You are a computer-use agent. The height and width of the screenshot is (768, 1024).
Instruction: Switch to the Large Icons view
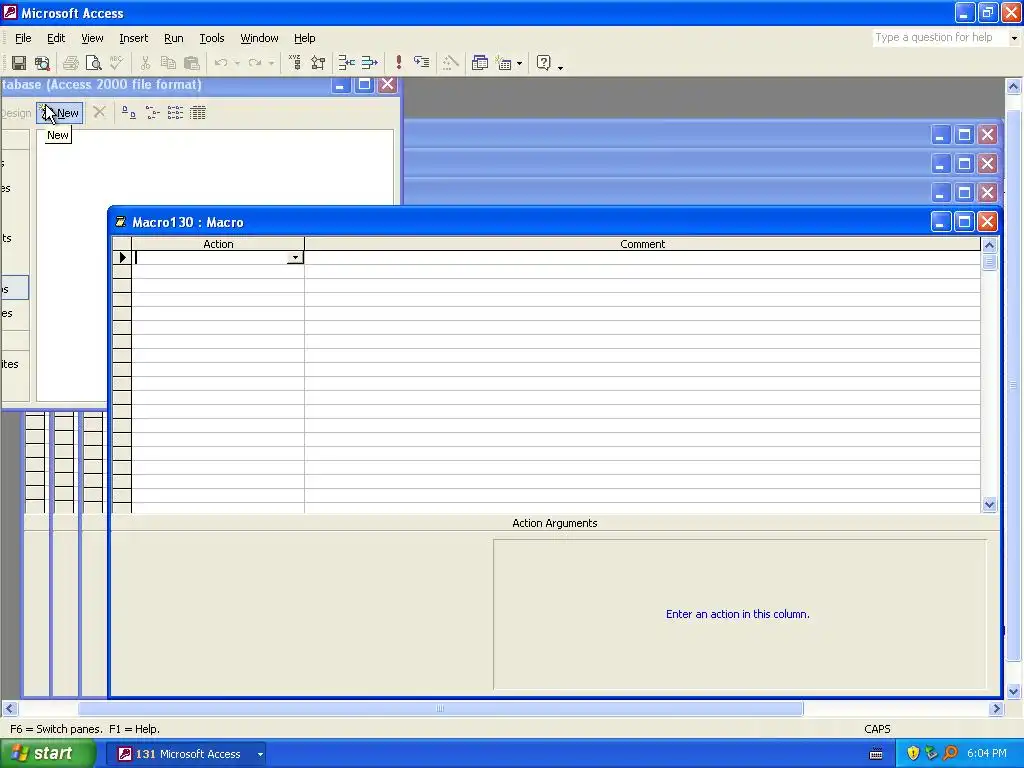click(129, 113)
